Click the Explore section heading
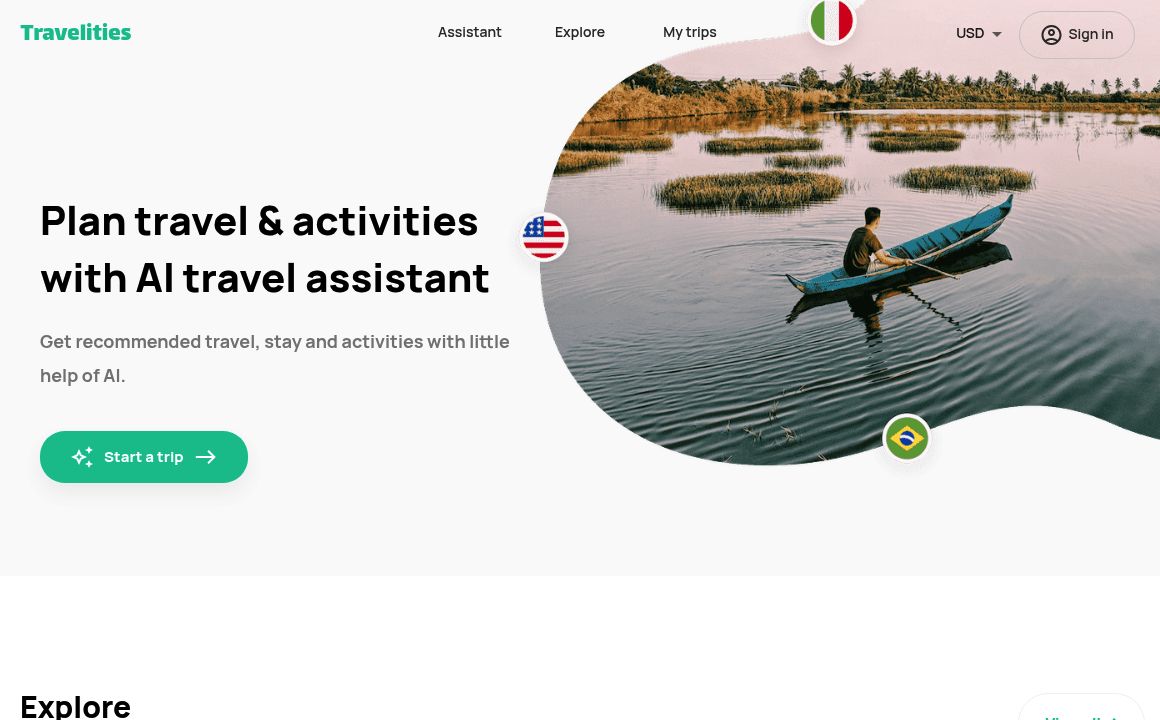The image size is (1160, 720). point(75,707)
